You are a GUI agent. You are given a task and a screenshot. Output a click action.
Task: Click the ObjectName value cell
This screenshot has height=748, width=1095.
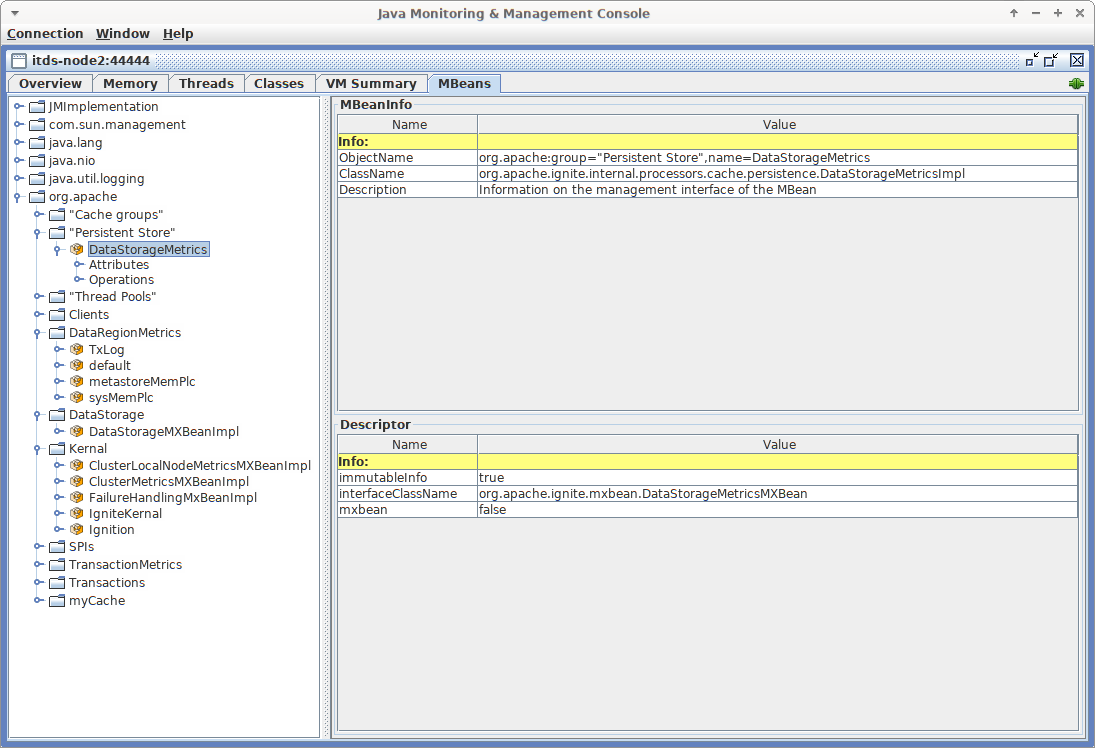(x=776, y=158)
